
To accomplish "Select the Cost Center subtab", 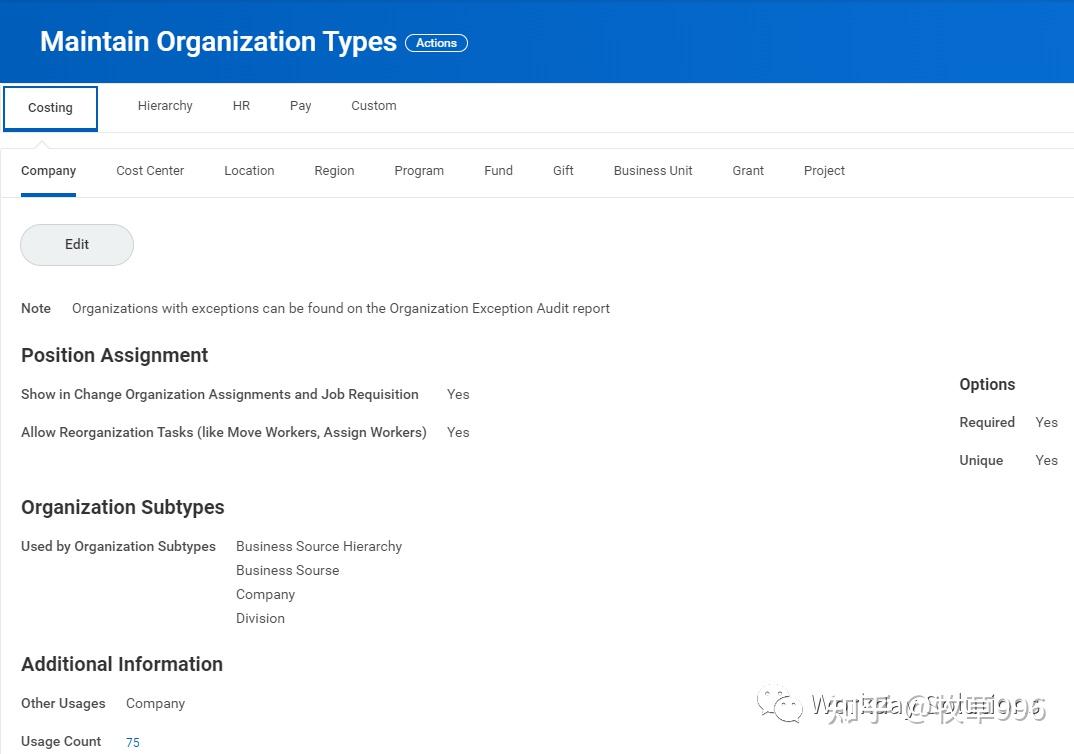I will pos(149,170).
